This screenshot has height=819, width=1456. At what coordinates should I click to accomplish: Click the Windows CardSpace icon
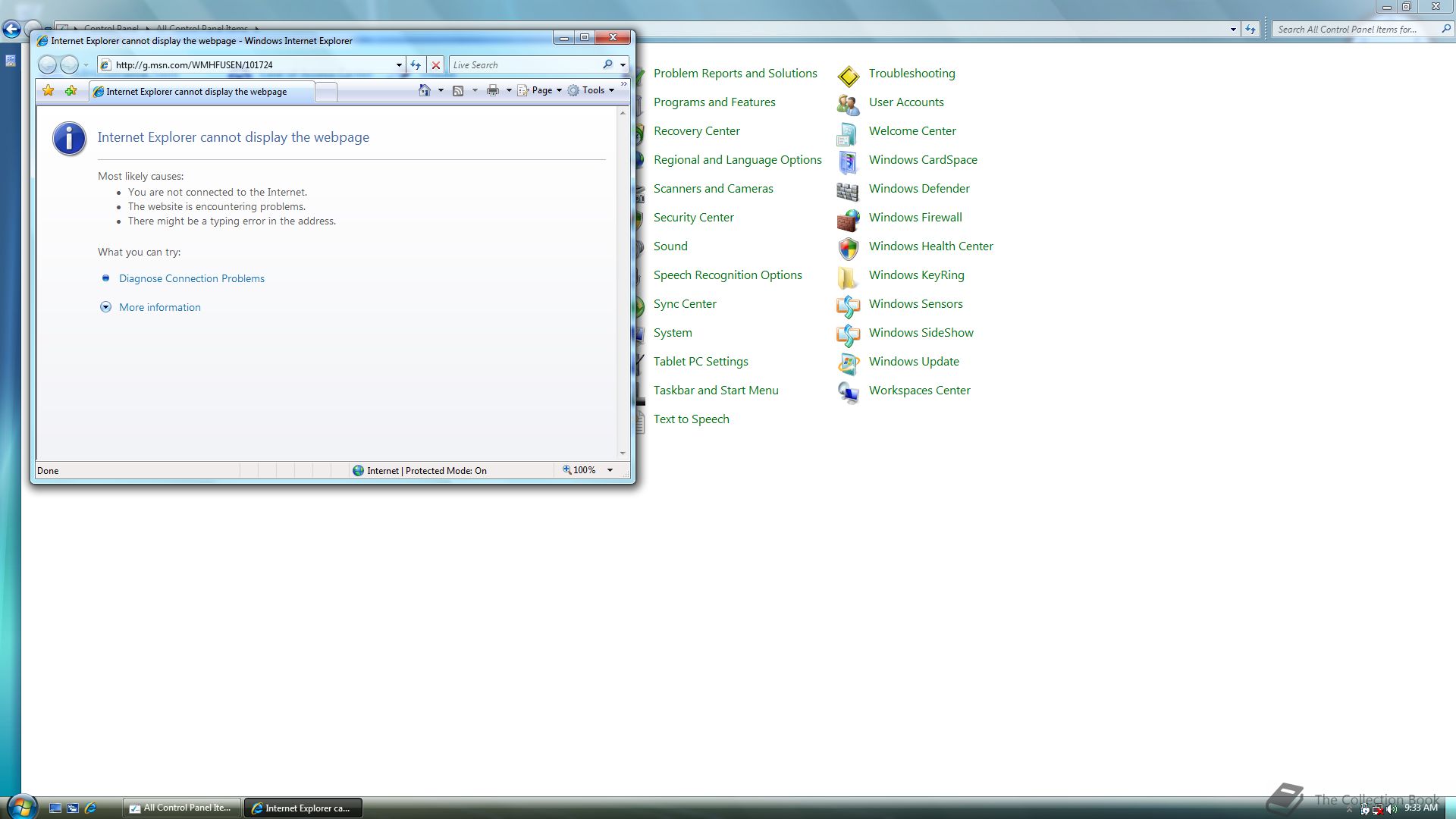pos(848,162)
